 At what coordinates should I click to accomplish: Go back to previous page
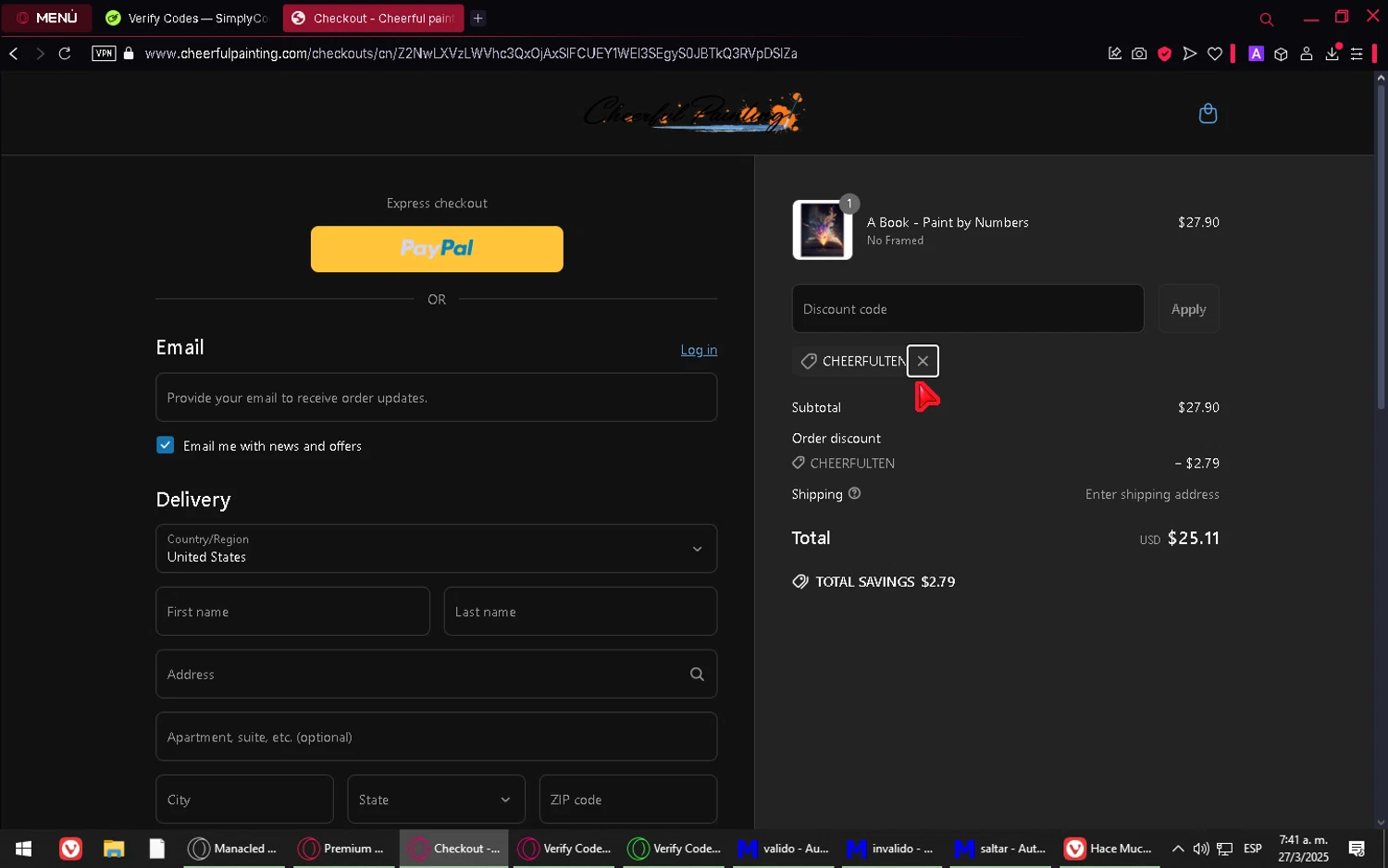point(14,54)
